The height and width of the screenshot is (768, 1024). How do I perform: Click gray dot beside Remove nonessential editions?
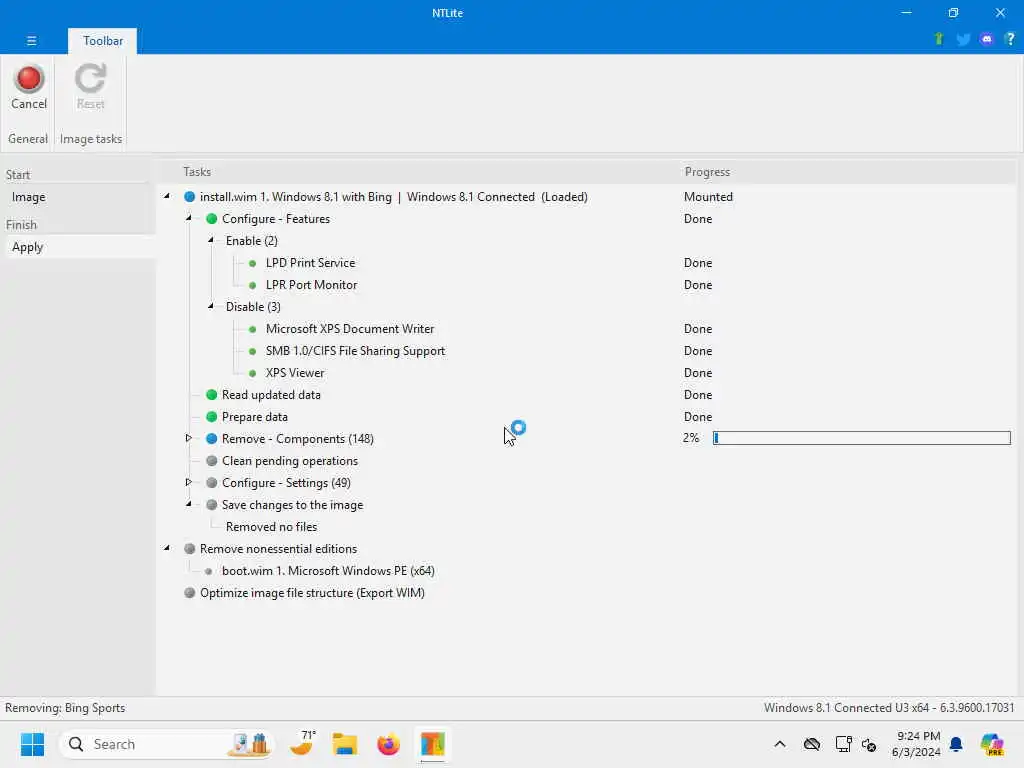[x=189, y=549]
